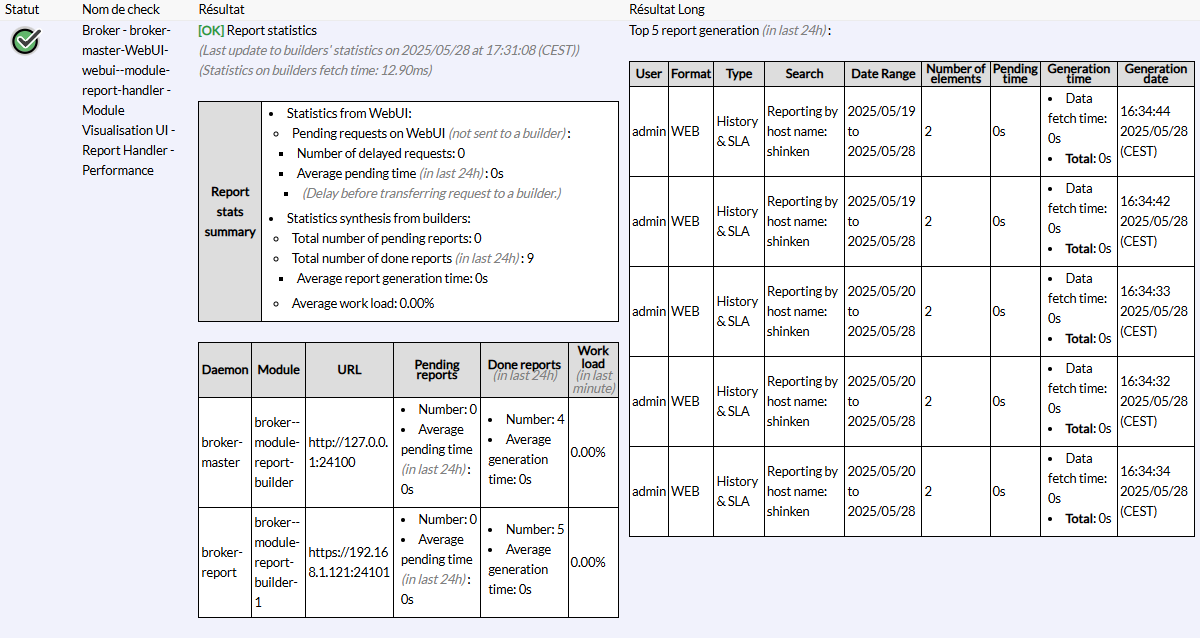Click the "Report stats summary" header cell
Image resolution: width=1200 pixels, height=638 pixels.
[230, 211]
